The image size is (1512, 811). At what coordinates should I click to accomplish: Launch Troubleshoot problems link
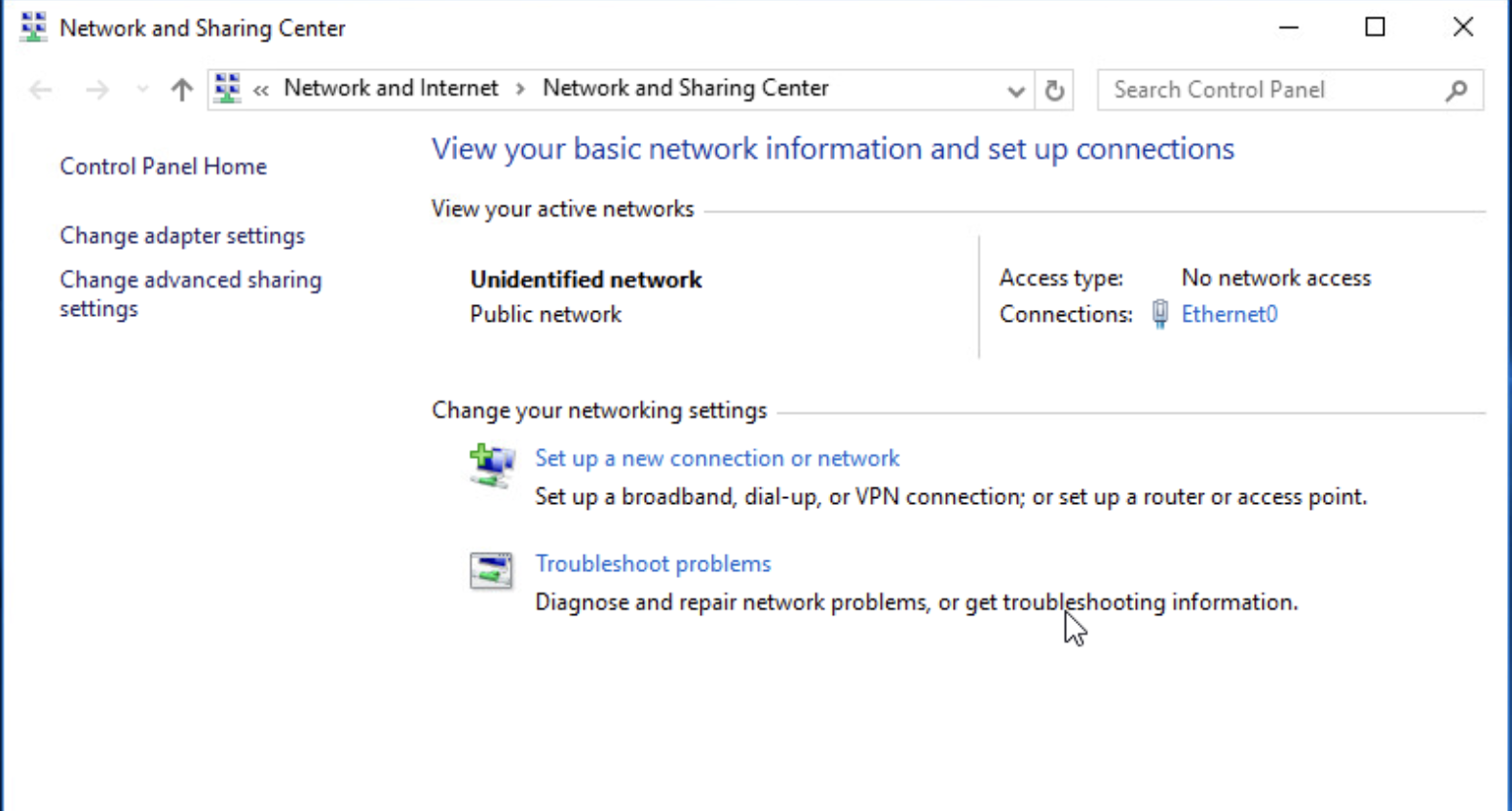pos(653,563)
